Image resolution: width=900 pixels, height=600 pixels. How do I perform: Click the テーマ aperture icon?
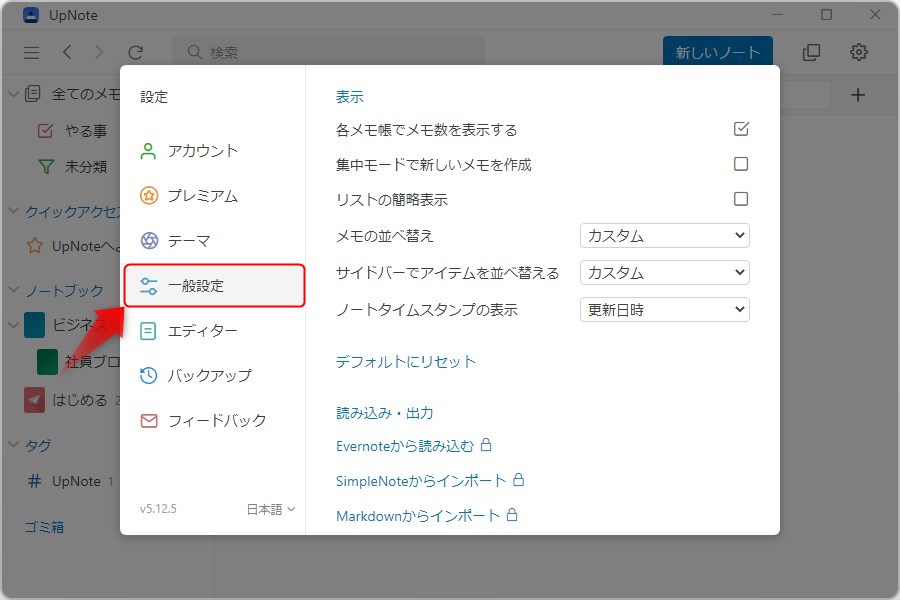click(149, 241)
